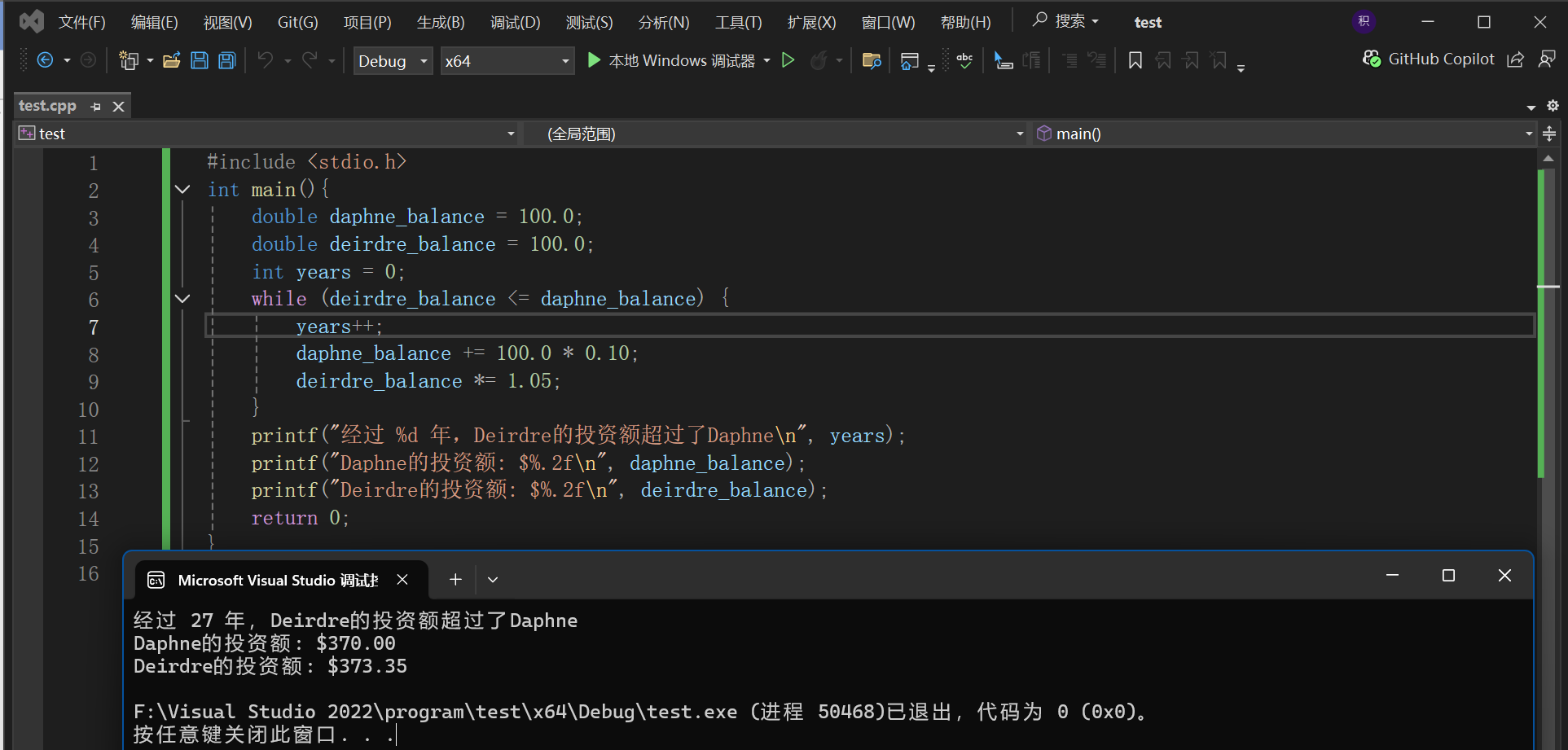
Task: Click the "years++;" code line
Action: pyautogui.click(x=339, y=327)
